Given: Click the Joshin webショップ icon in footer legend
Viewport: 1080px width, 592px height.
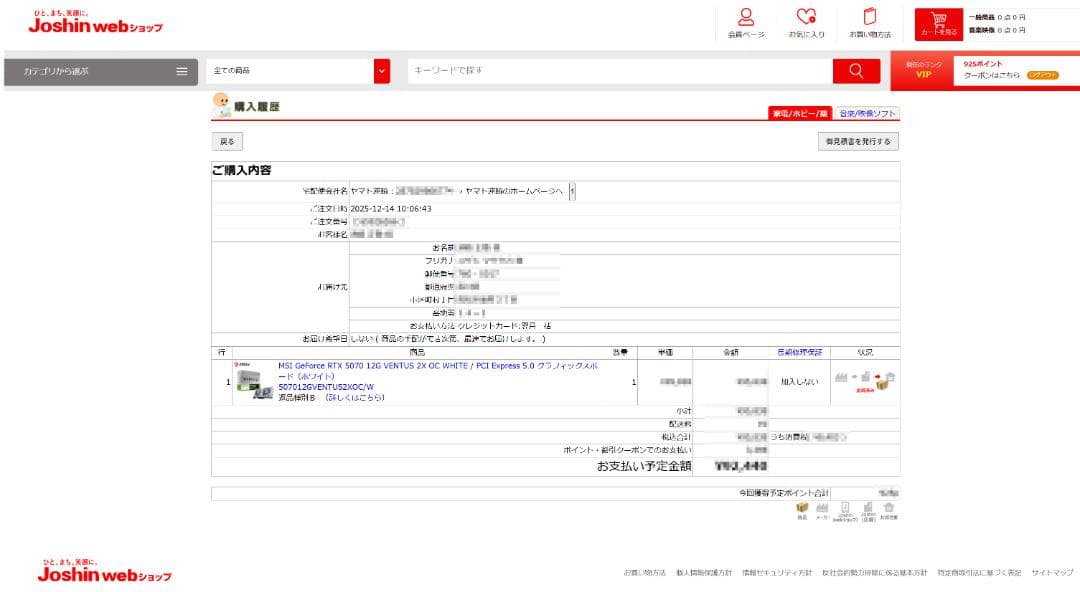Looking at the screenshot, I should click(845, 505).
